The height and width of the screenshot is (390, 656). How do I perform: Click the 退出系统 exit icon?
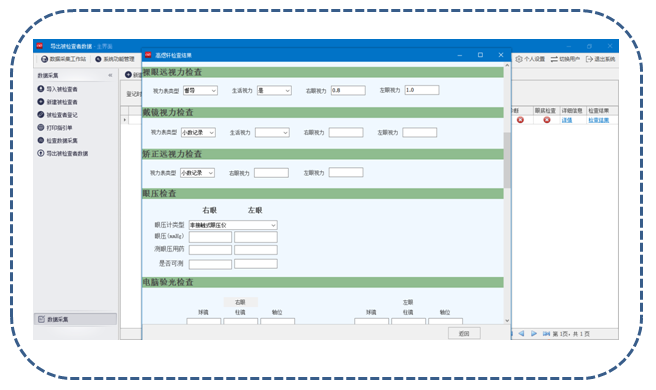589,59
